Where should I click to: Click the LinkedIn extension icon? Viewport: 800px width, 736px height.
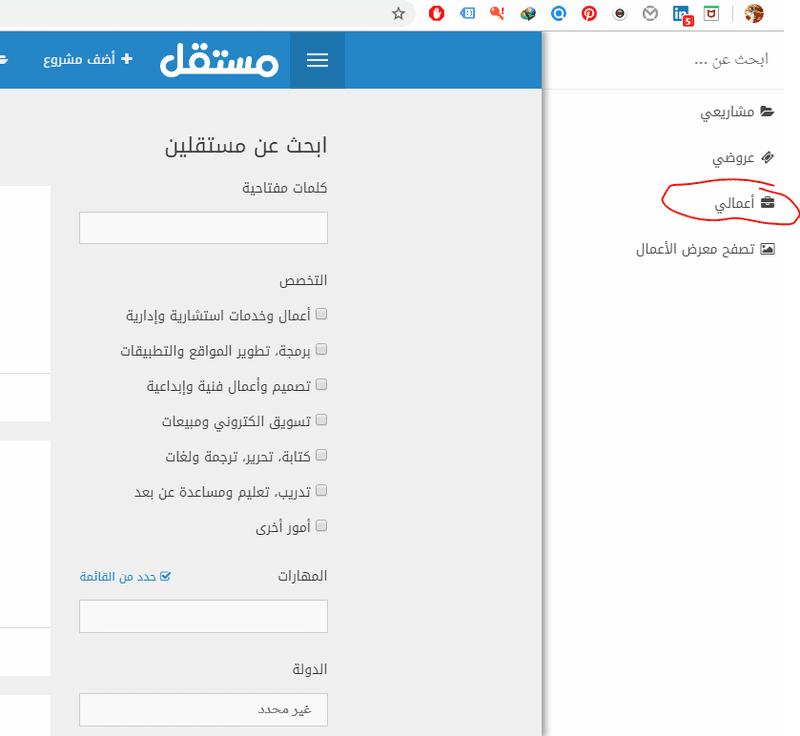680,14
